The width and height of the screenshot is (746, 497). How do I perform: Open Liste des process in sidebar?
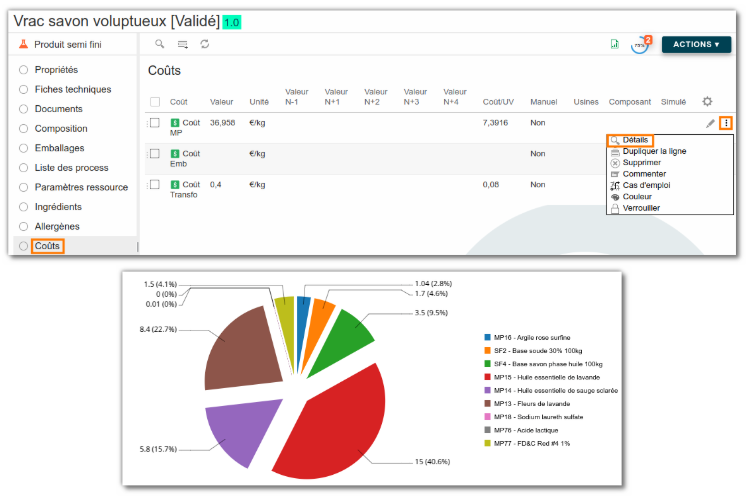tap(71, 168)
